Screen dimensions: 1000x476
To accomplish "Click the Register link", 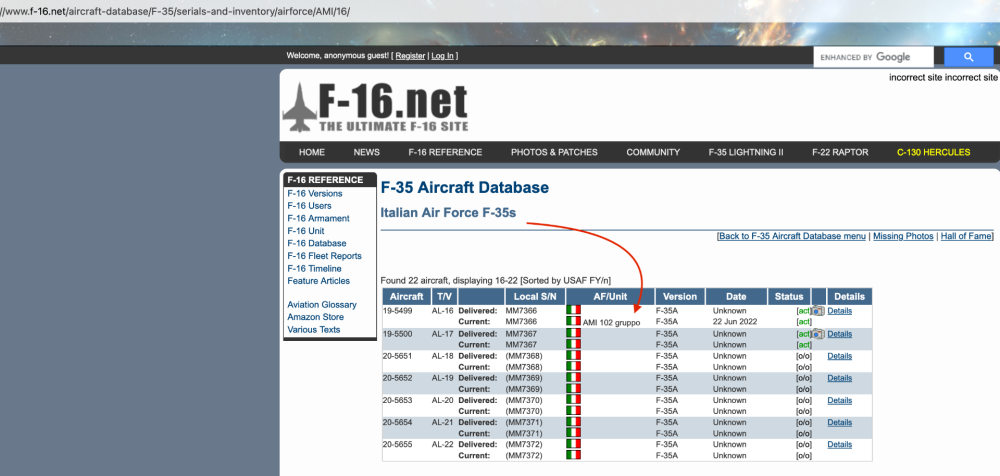I will tap(410, 56).
